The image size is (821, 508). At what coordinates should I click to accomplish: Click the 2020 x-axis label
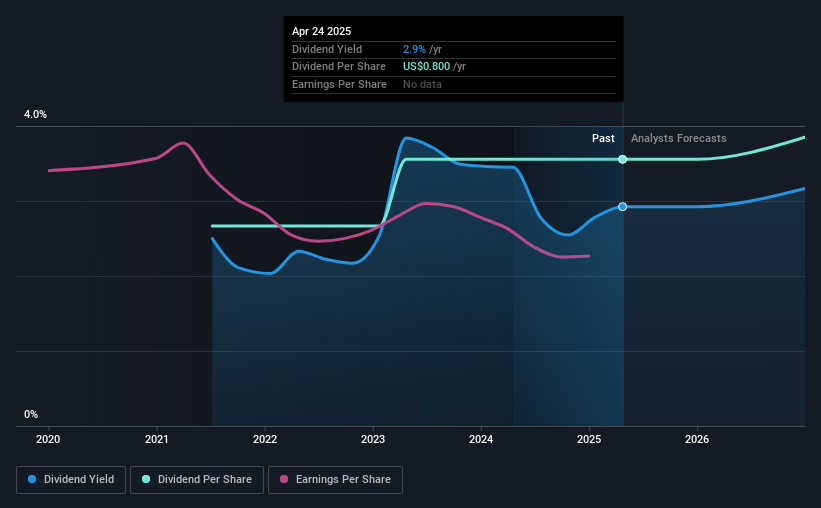click(48, 439)
